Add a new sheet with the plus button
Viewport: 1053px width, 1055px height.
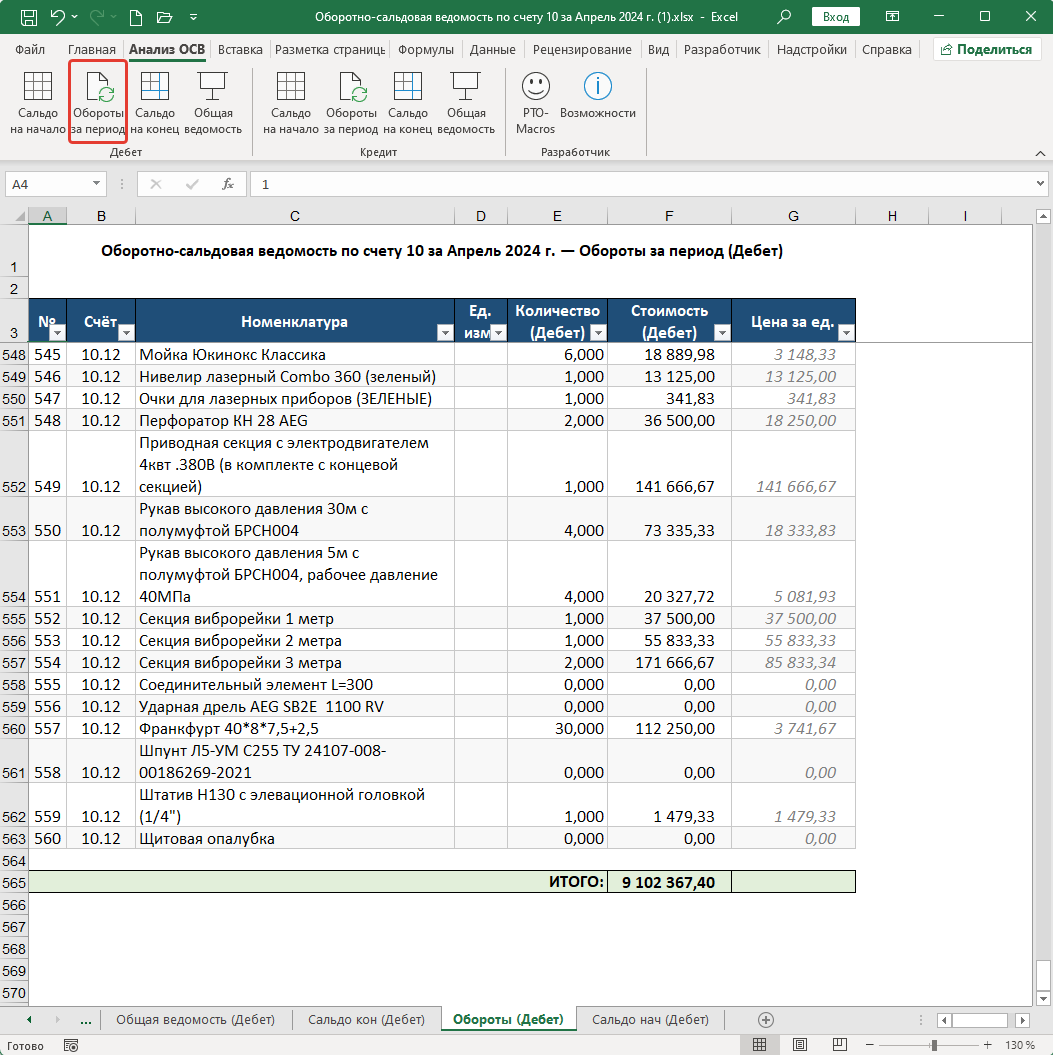[x=766, y=1020]
